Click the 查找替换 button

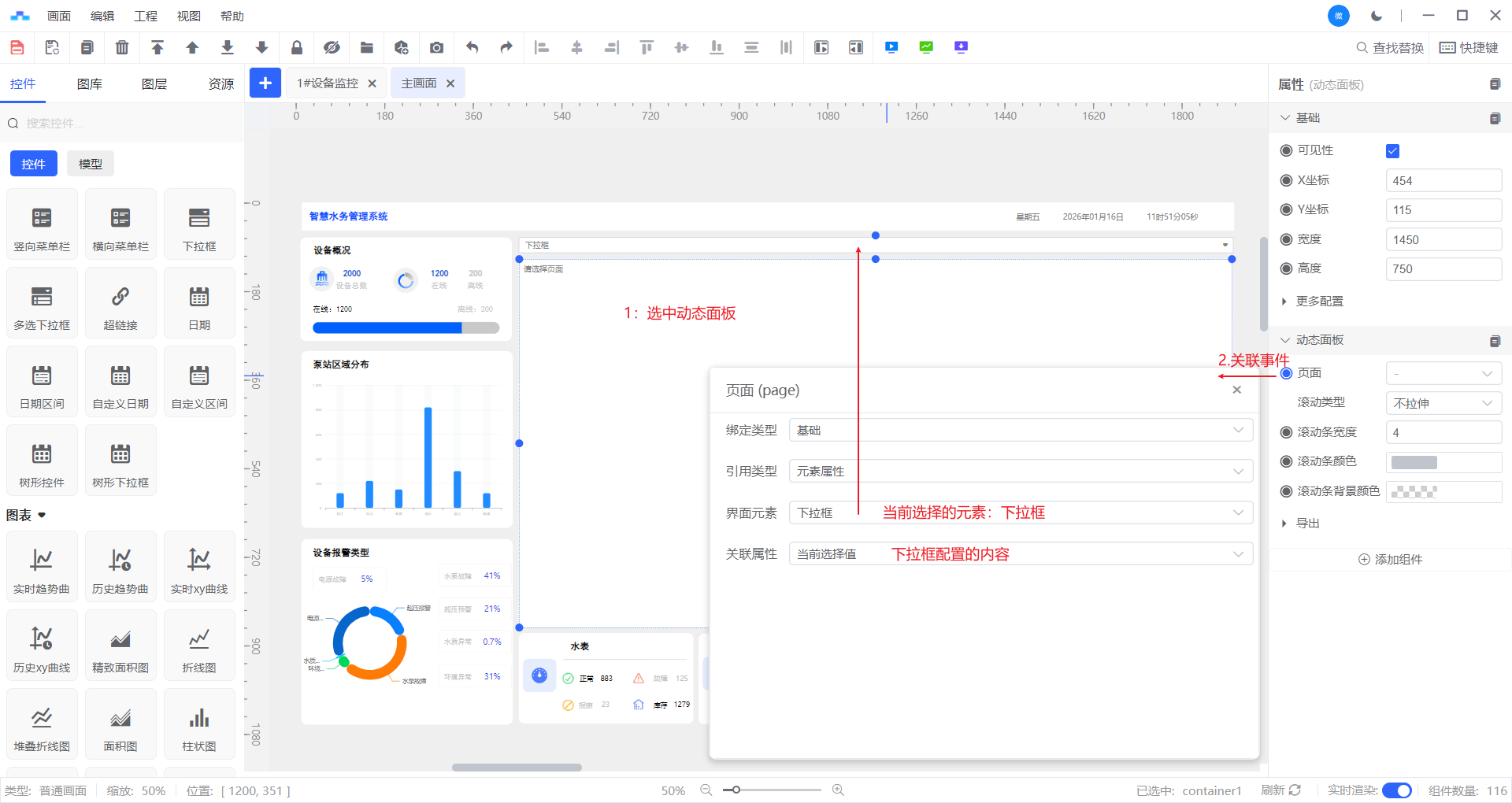tap(1390, 48)
